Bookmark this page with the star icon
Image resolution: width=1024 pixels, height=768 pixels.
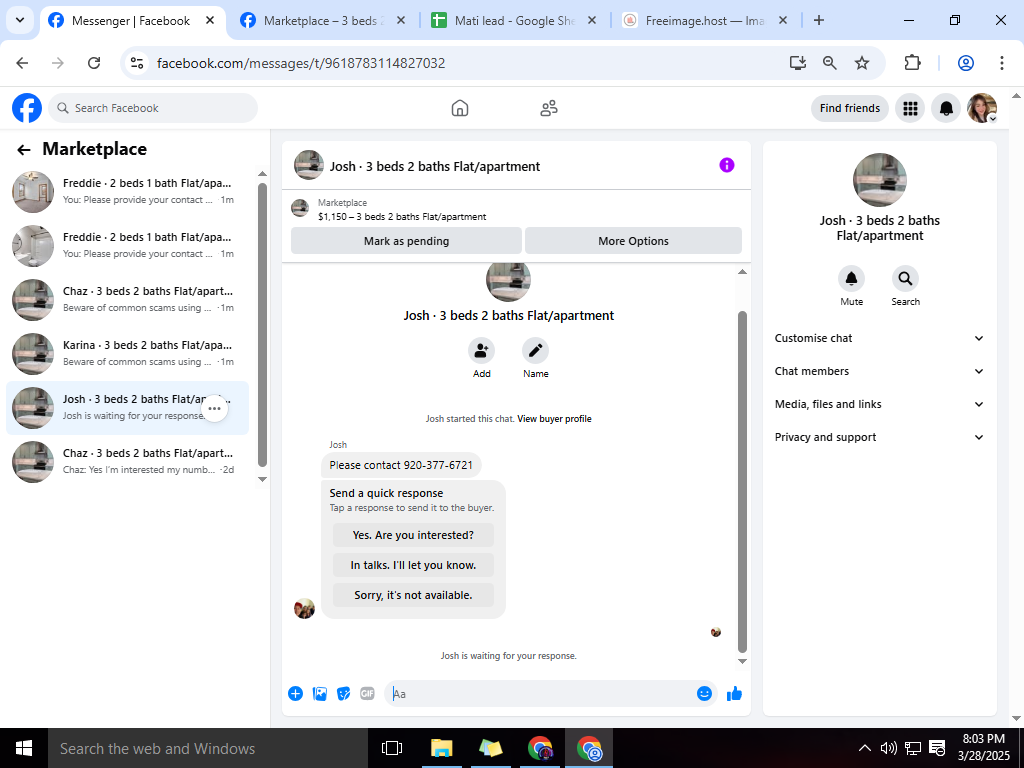point(862,63)
